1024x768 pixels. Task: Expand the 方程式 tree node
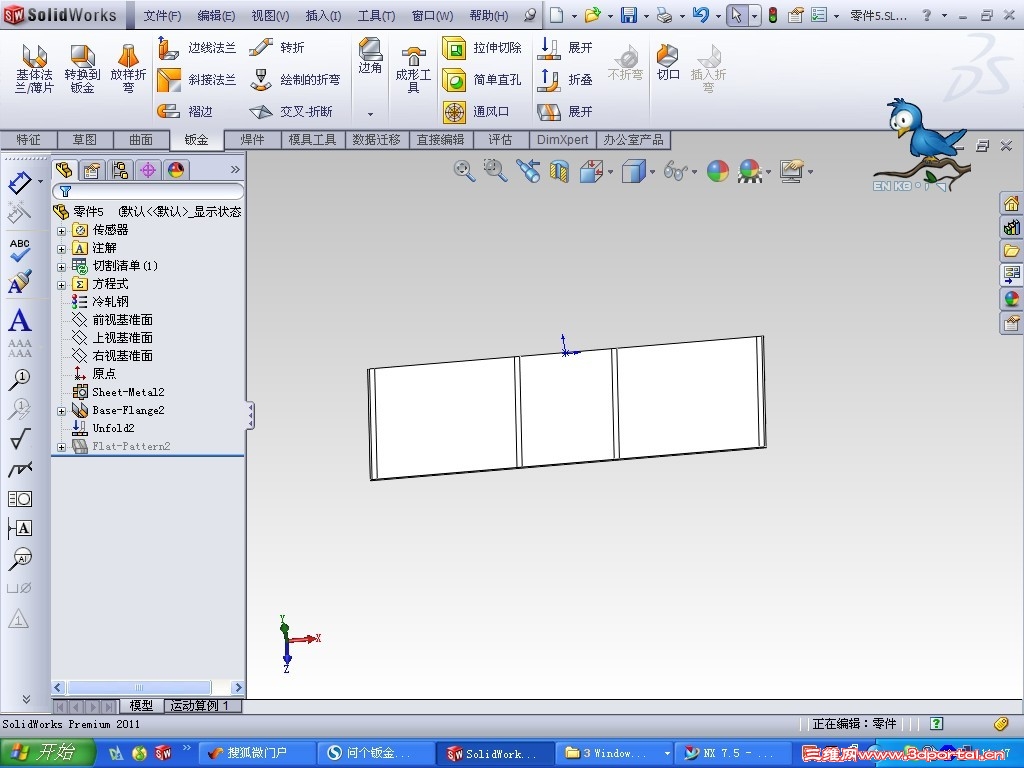point(61,285)
